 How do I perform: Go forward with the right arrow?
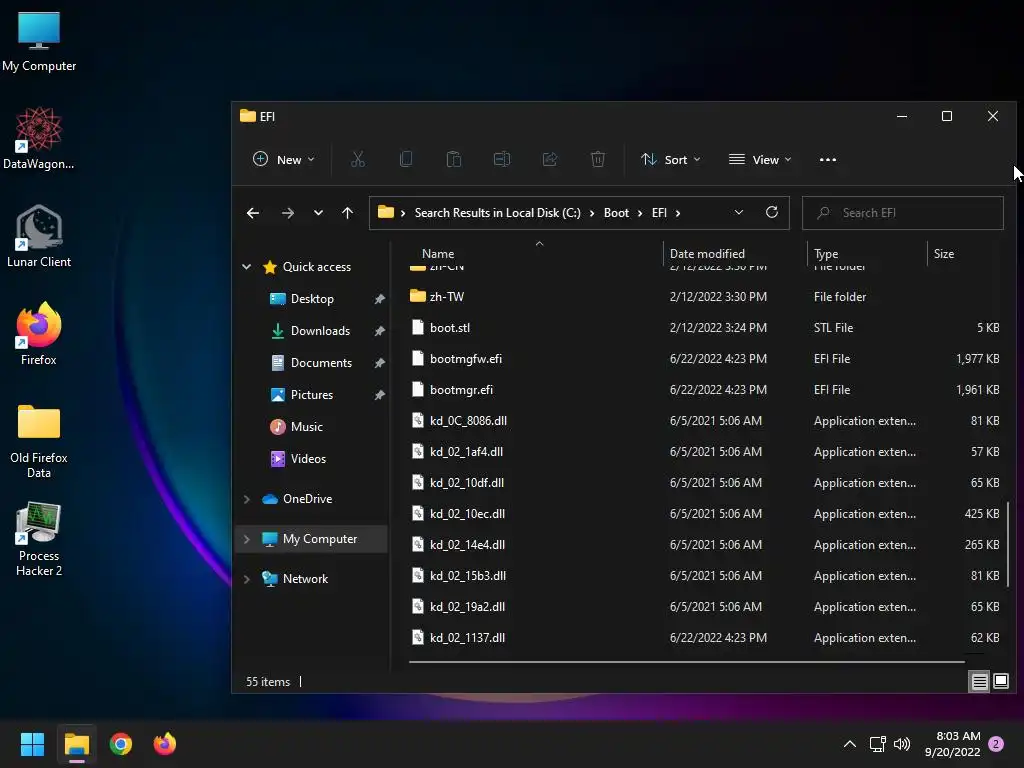(287, 213)
